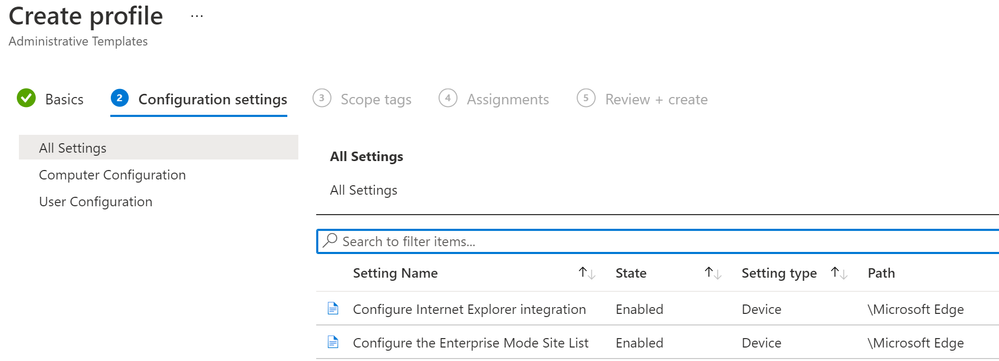Click the Setting type column header
Viewport: 999px width, 361px height.
tap(779, 273)
